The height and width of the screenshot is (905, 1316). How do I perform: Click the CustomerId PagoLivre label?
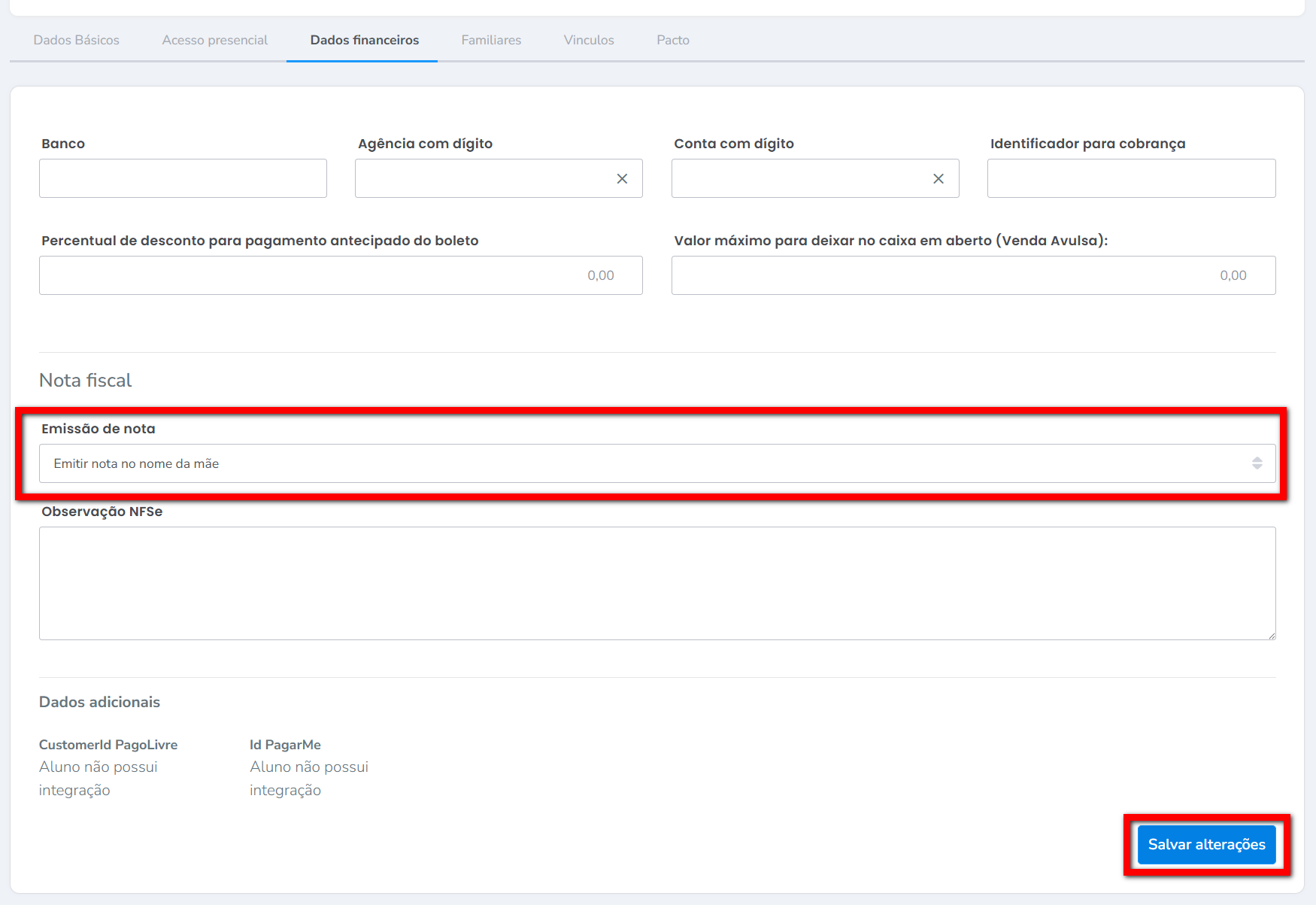(108, 745)
